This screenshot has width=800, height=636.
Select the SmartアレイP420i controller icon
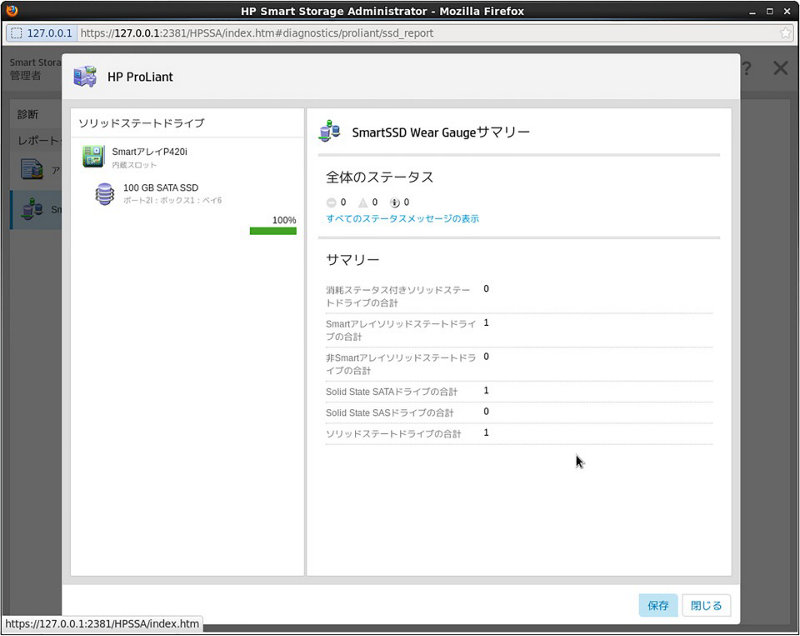tap(92, 156)
